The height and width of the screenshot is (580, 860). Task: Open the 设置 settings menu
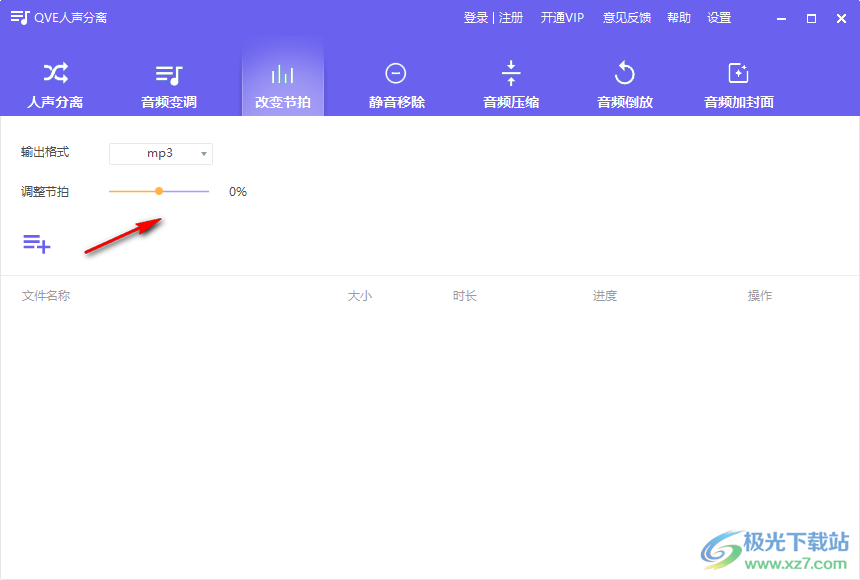pyautogui.click(x=719, y=17)
